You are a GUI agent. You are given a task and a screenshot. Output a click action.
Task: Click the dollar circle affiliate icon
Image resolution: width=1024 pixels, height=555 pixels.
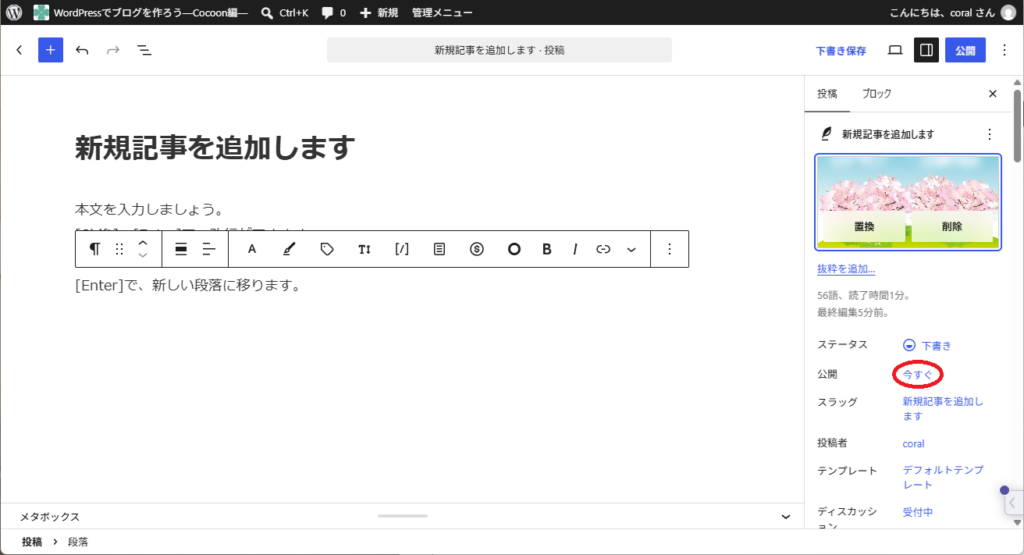(477, 249)
